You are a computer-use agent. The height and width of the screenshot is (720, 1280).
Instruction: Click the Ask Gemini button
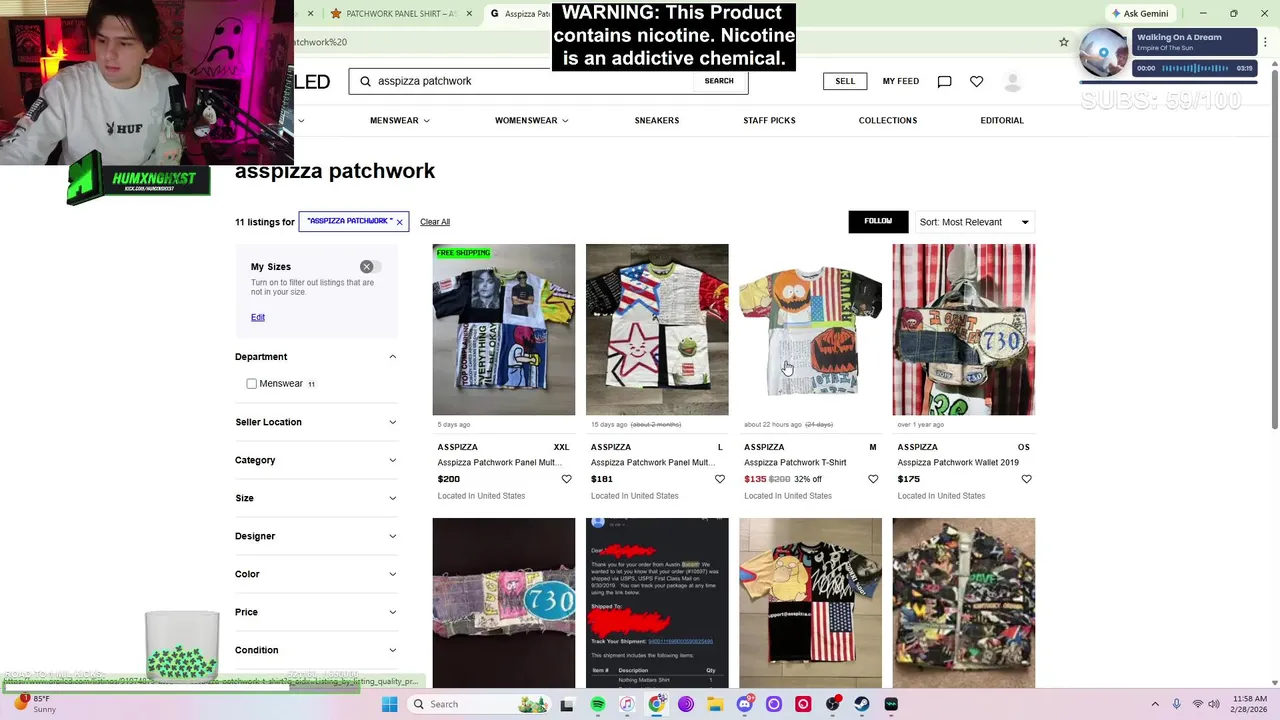1140,13
